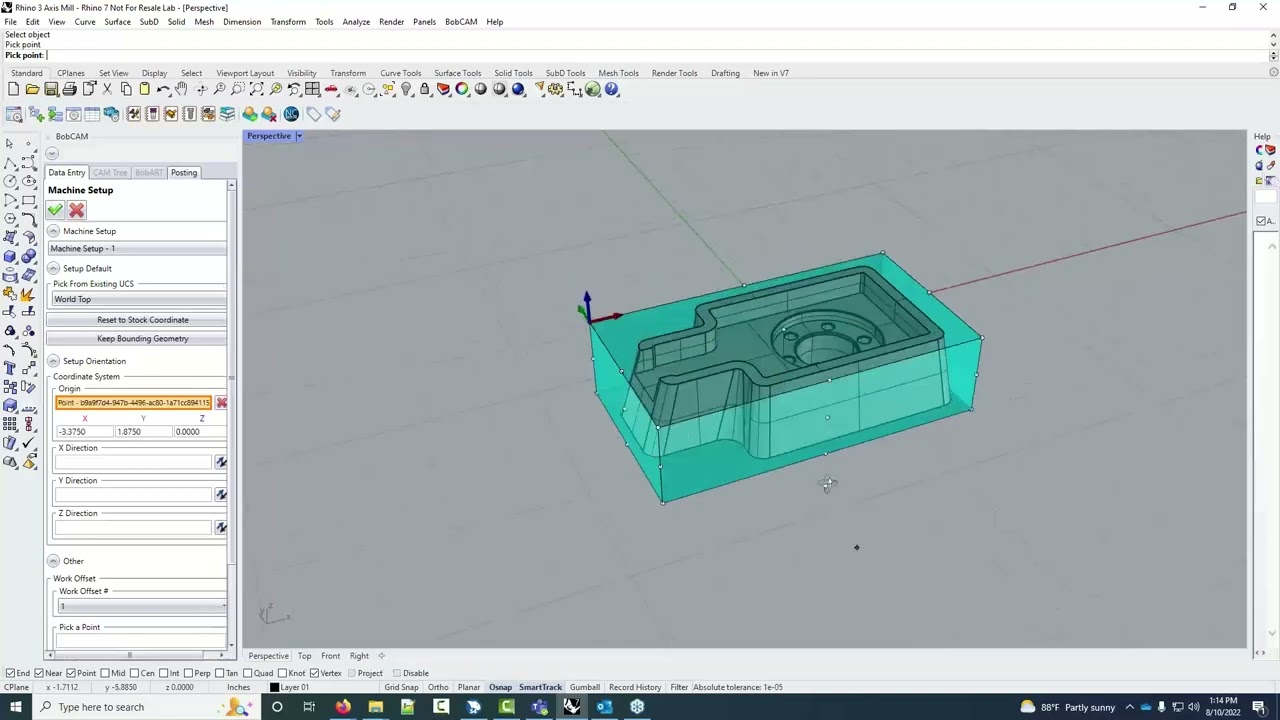Toggle Record History in status bar
This screenshot has height=720, width=1280.
point(635,688)
